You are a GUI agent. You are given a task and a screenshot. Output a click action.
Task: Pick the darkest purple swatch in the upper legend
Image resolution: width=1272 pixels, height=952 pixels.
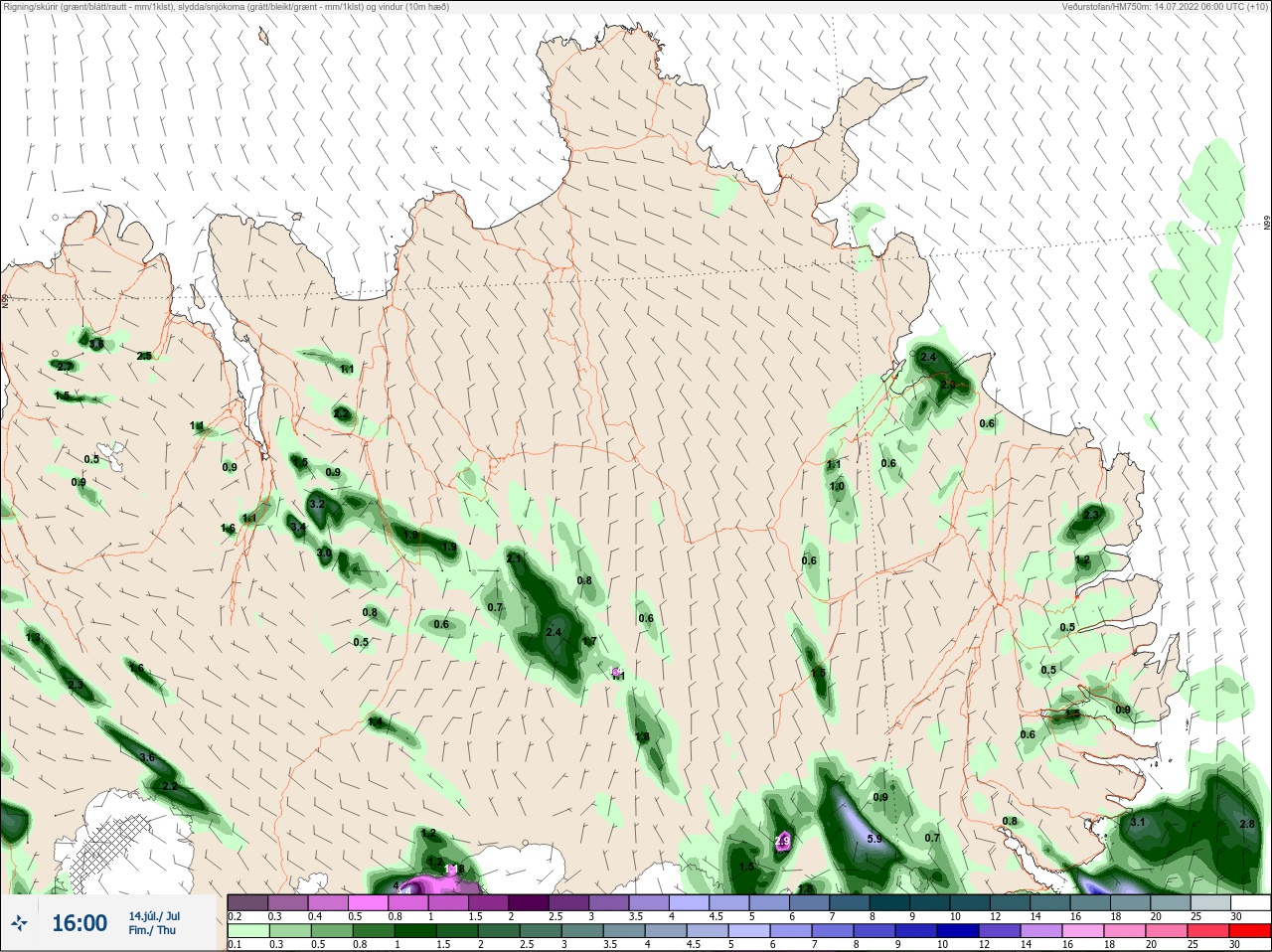tap(529, 903)
